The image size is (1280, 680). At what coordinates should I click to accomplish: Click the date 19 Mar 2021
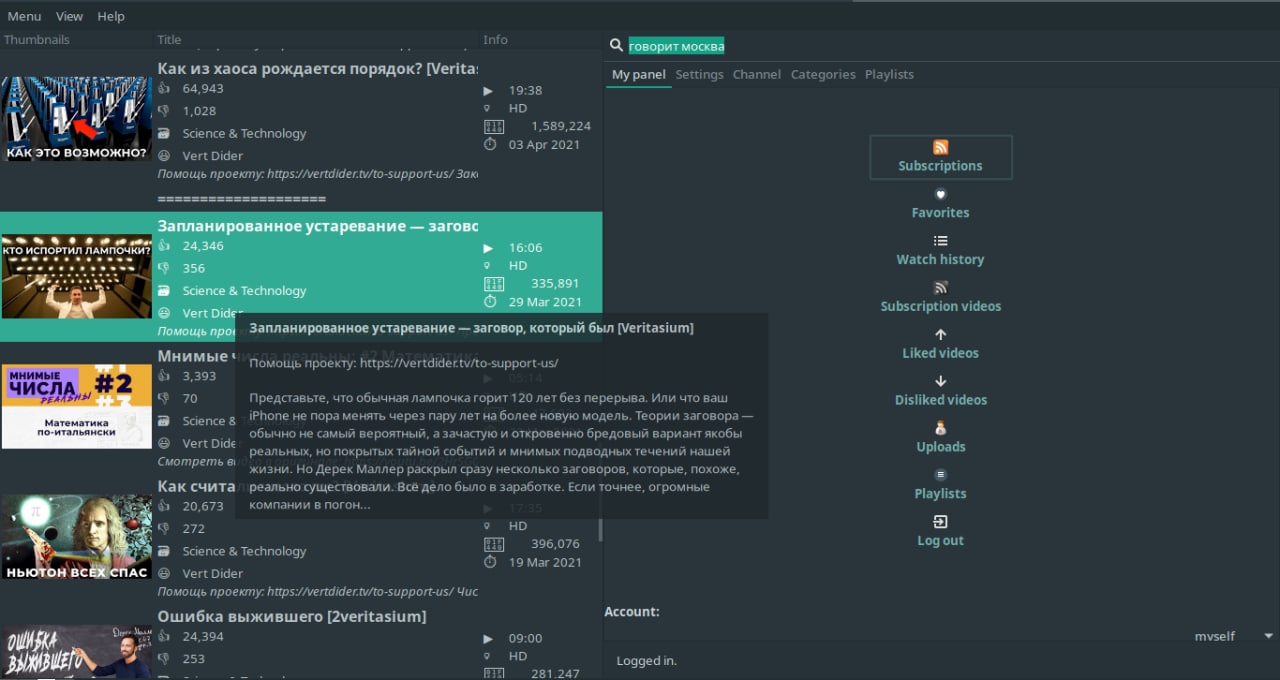point(545,562)
